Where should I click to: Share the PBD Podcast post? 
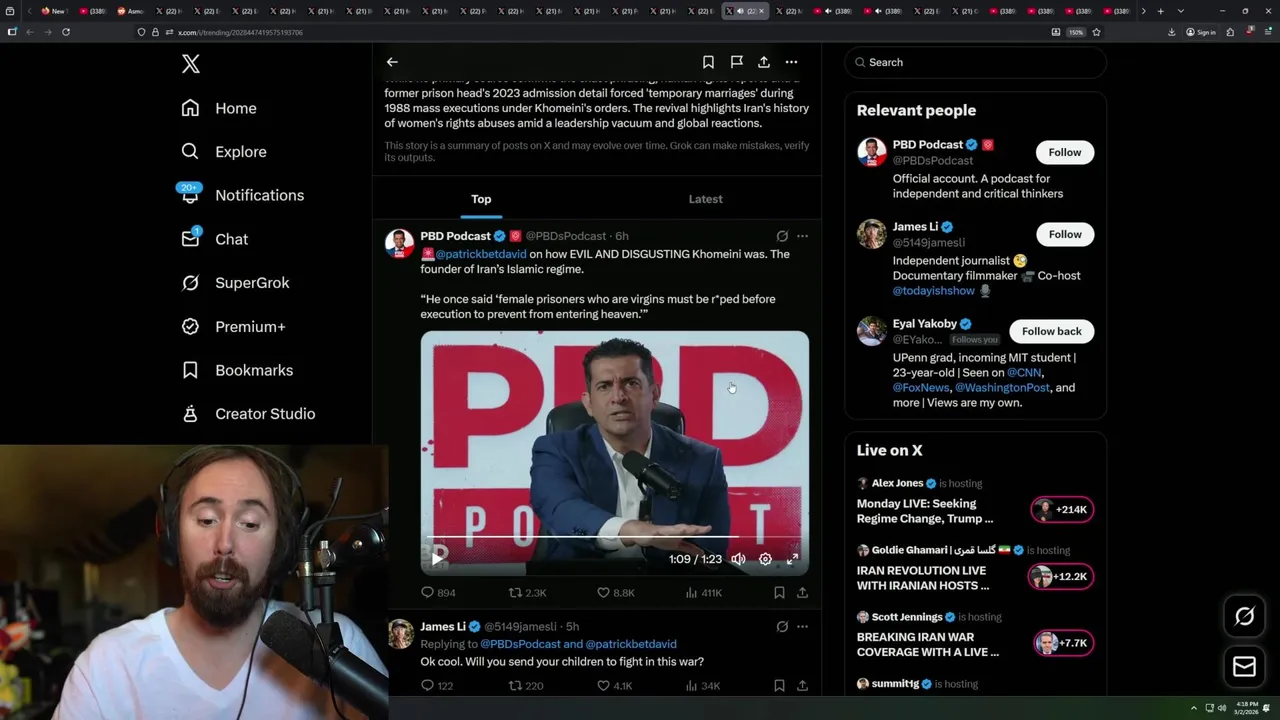coord(802,593)
